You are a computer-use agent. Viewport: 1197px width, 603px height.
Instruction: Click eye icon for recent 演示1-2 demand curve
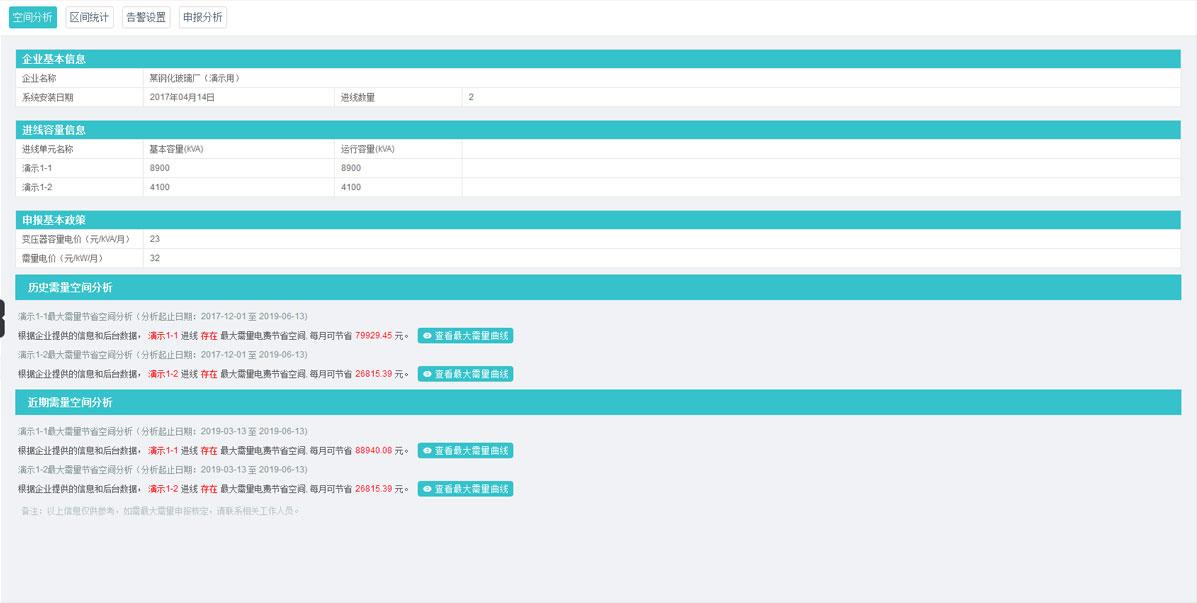coord(428,489)
